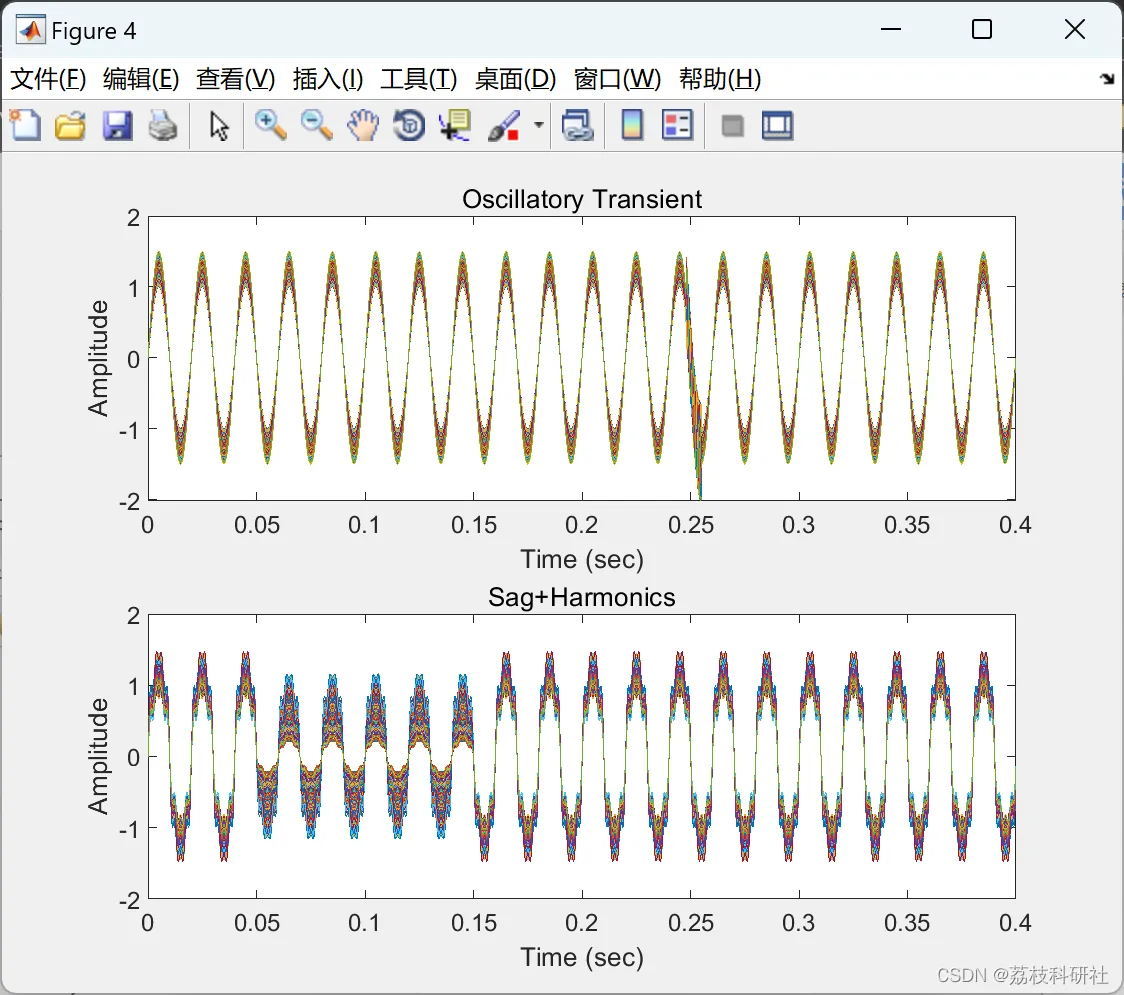1124x995 pixels.
Task: Enable the Pan hand tool
Action: (x=363, y=125)
